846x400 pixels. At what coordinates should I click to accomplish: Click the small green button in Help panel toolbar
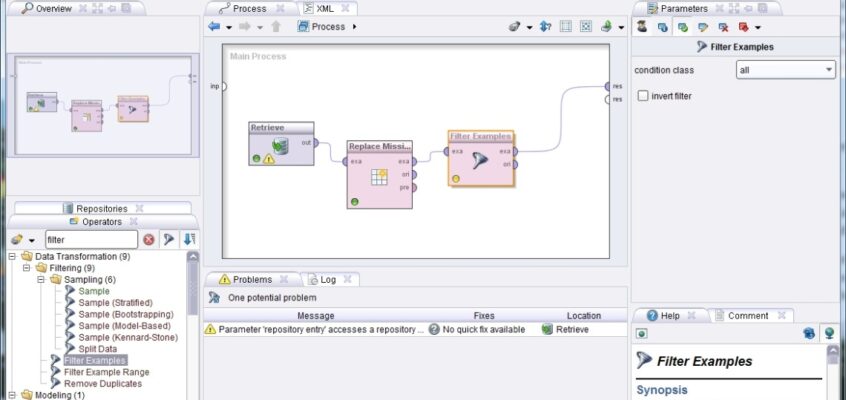point(641,334)
